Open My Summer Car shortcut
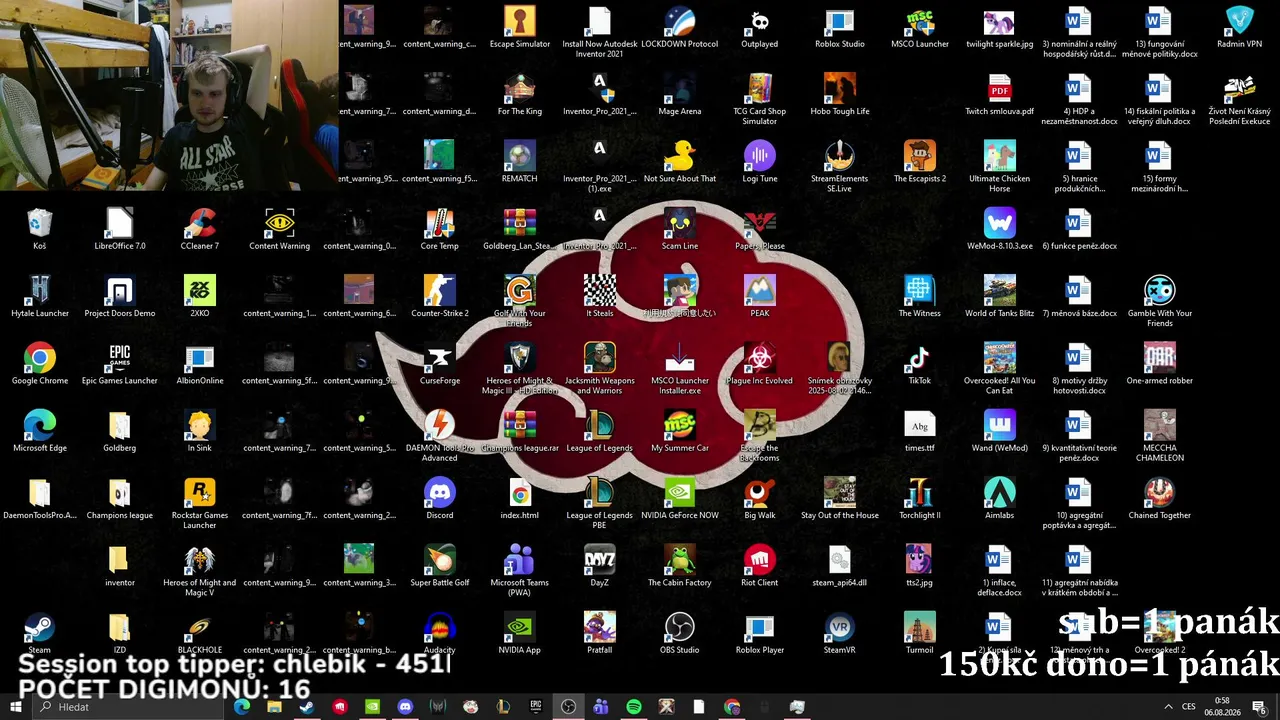1280x720 pixels. [680, 424]
